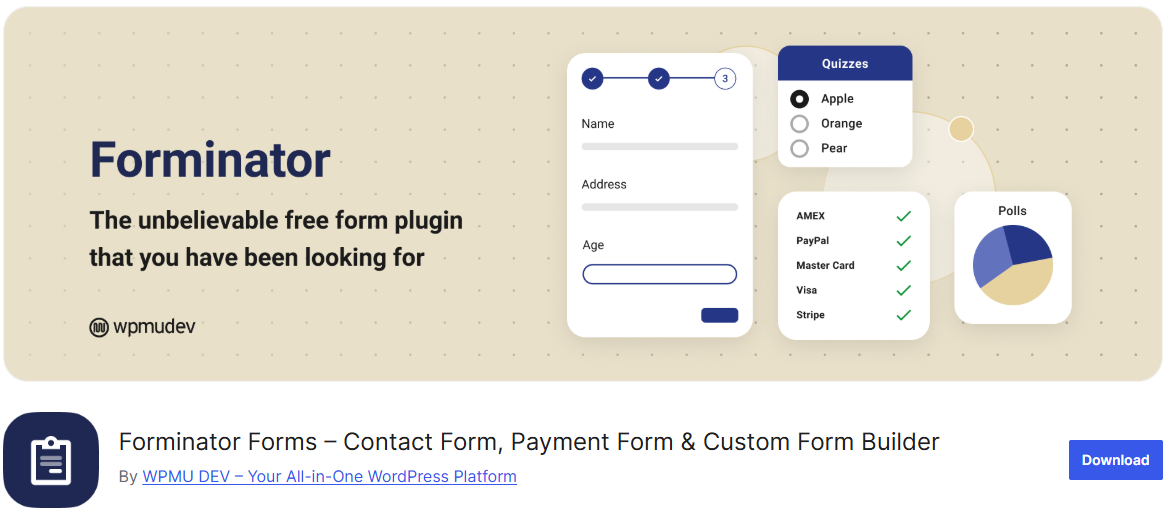
Task: Click the green checkmark next to AMEX
Action: point(904,216)
